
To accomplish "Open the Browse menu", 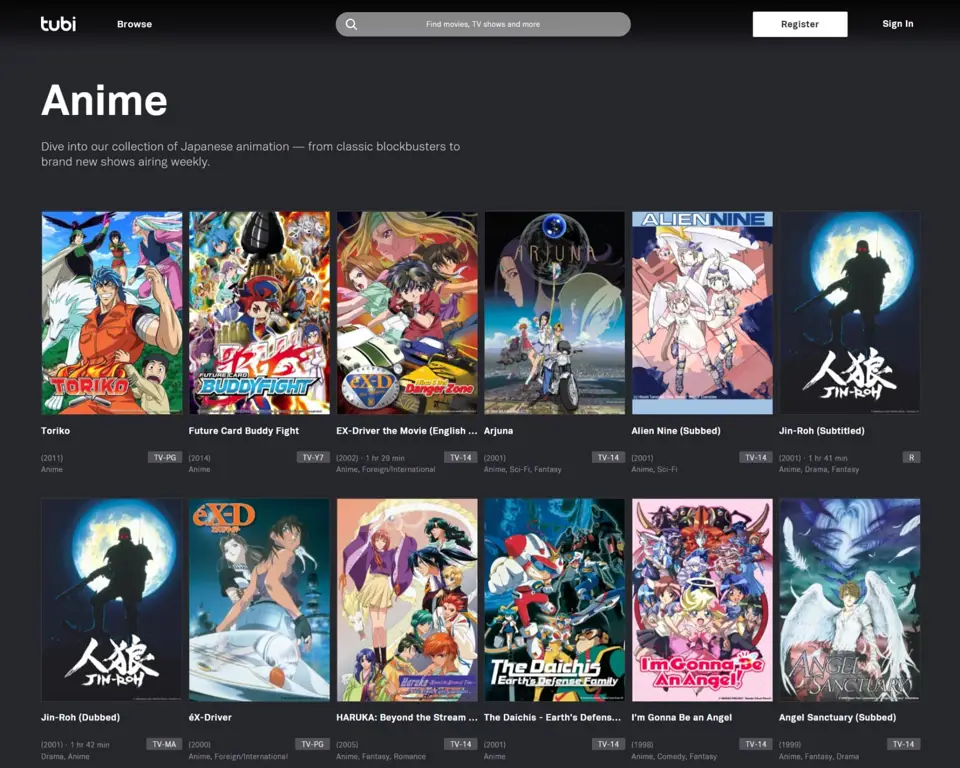I will coord(135,24).
